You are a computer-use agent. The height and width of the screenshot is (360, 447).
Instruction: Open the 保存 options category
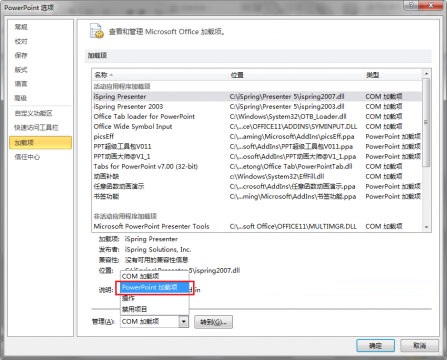coord(21,55)
